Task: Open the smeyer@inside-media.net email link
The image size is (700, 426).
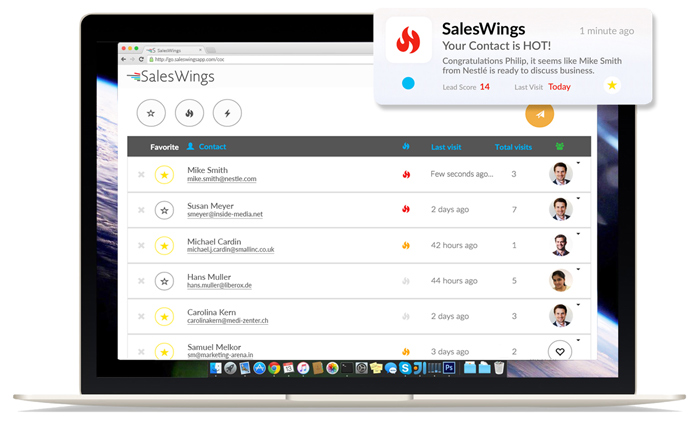Action: pos(225,214)
